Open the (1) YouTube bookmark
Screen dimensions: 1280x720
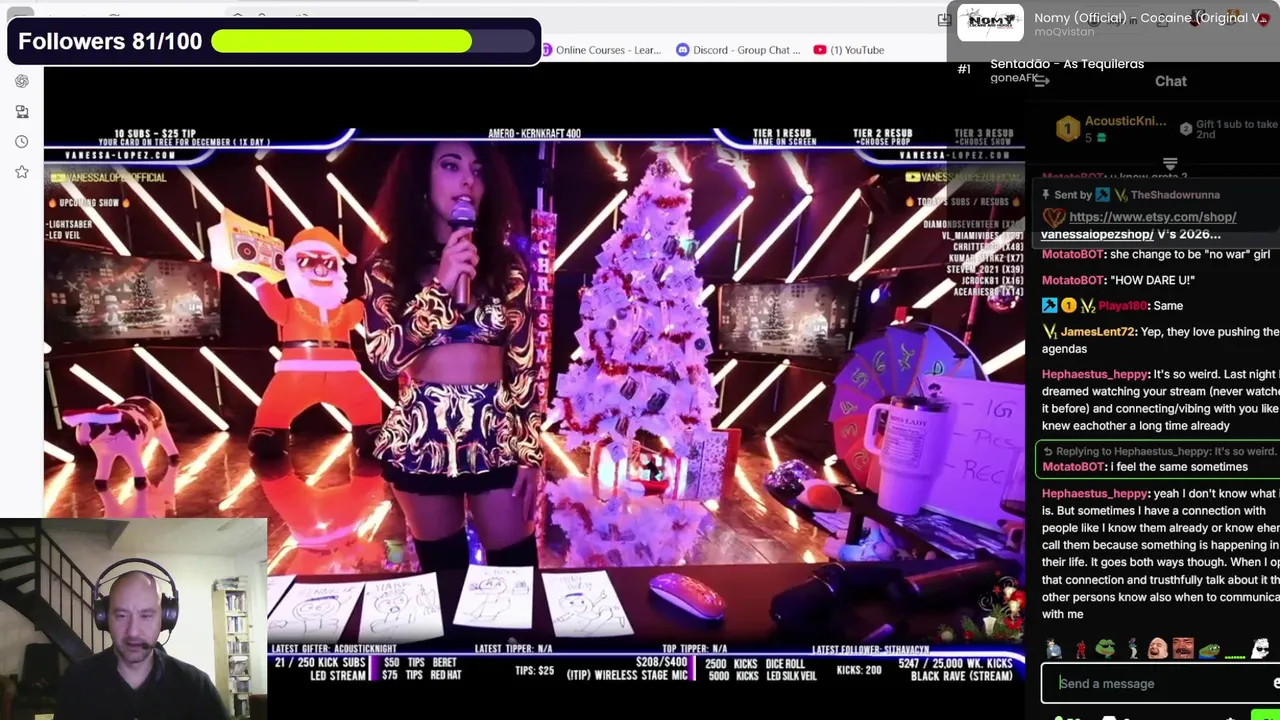tap(849, 50)
